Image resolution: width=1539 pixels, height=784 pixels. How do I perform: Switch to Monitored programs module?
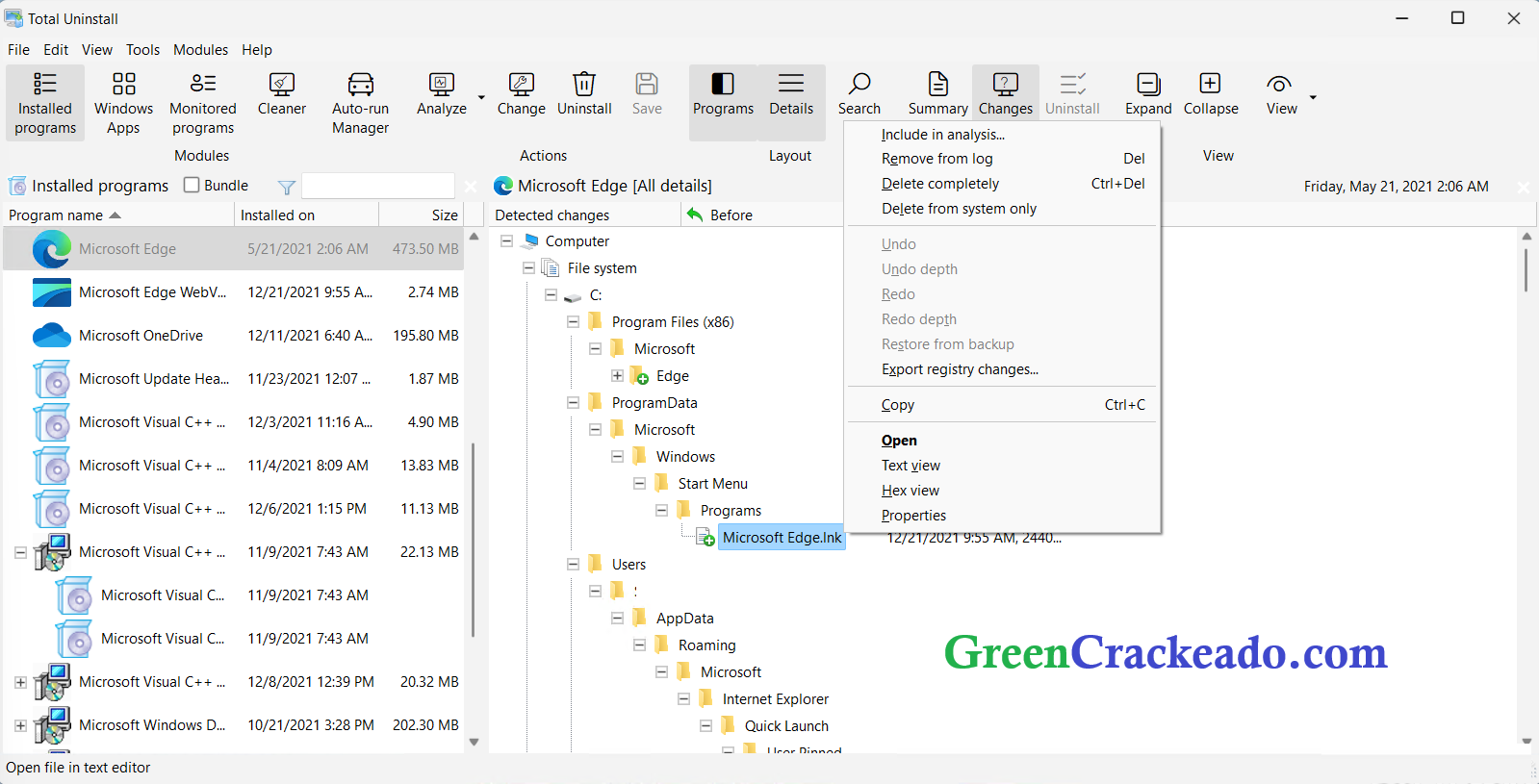coord(203,103)
